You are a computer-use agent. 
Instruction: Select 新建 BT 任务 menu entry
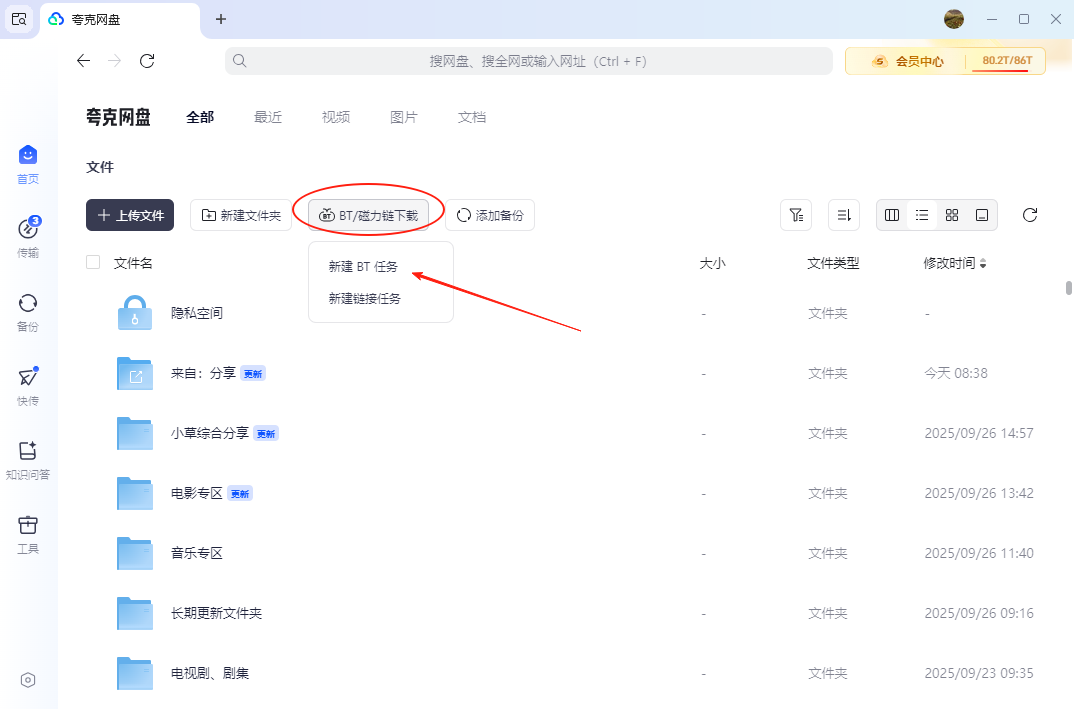point(363,267)
